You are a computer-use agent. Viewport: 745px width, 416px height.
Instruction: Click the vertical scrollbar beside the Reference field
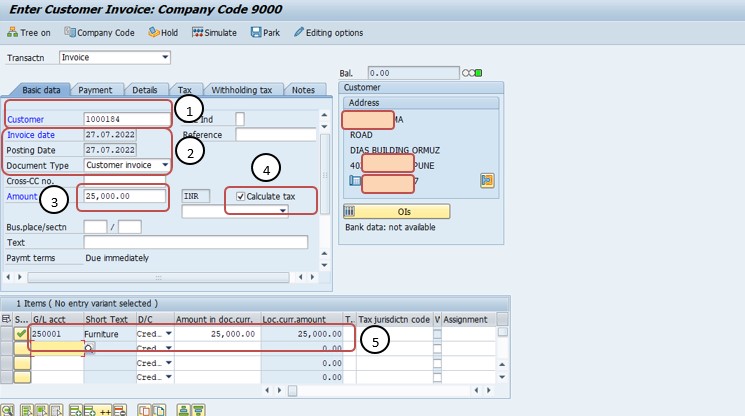point(325,174)
